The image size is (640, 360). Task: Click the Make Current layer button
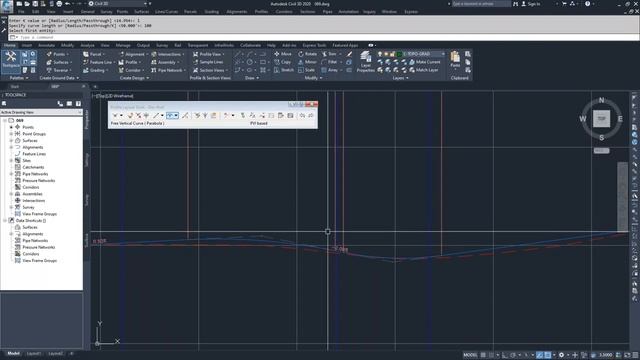(x=424, y=62)
